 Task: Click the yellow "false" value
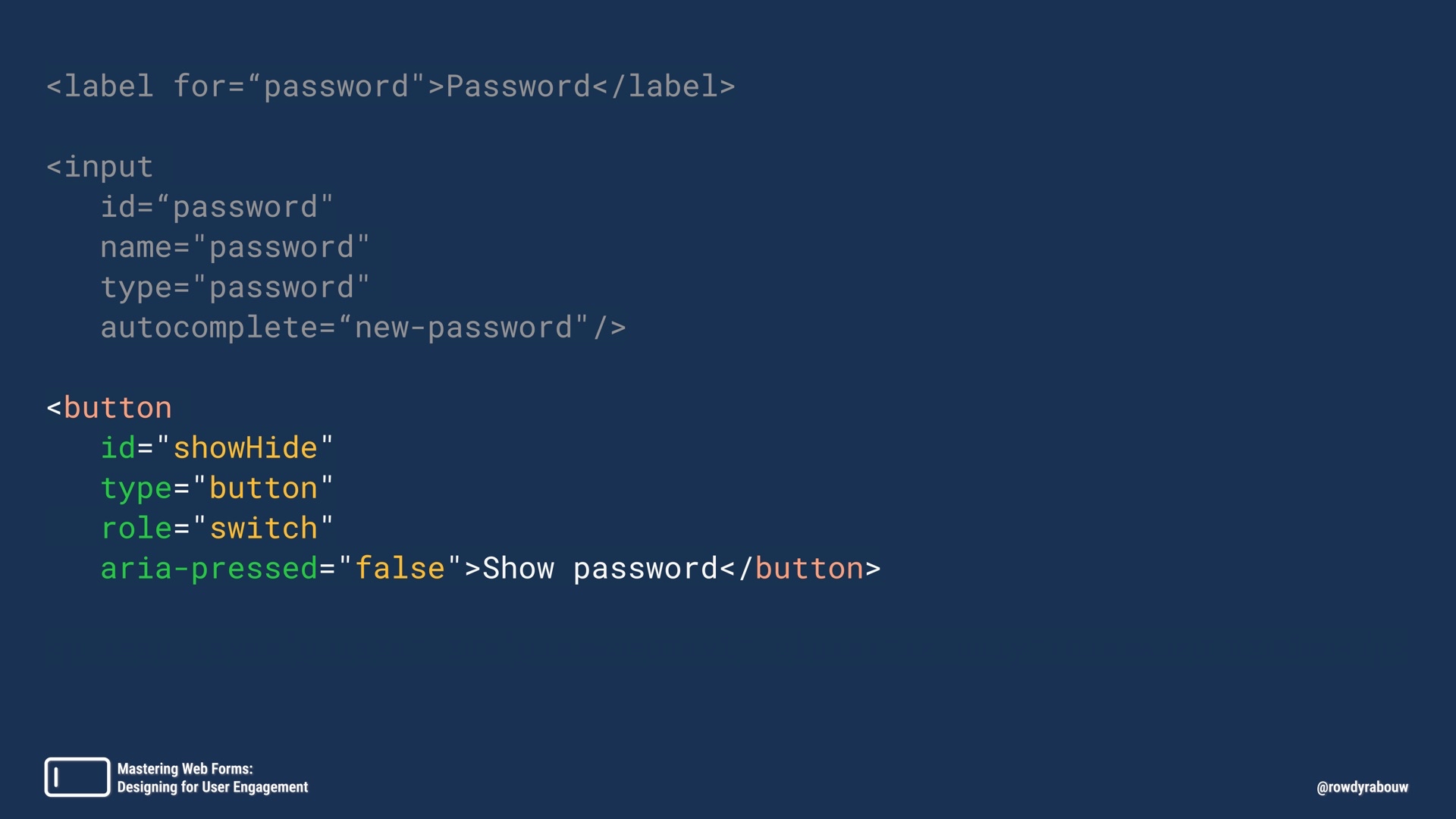(400, 569)
